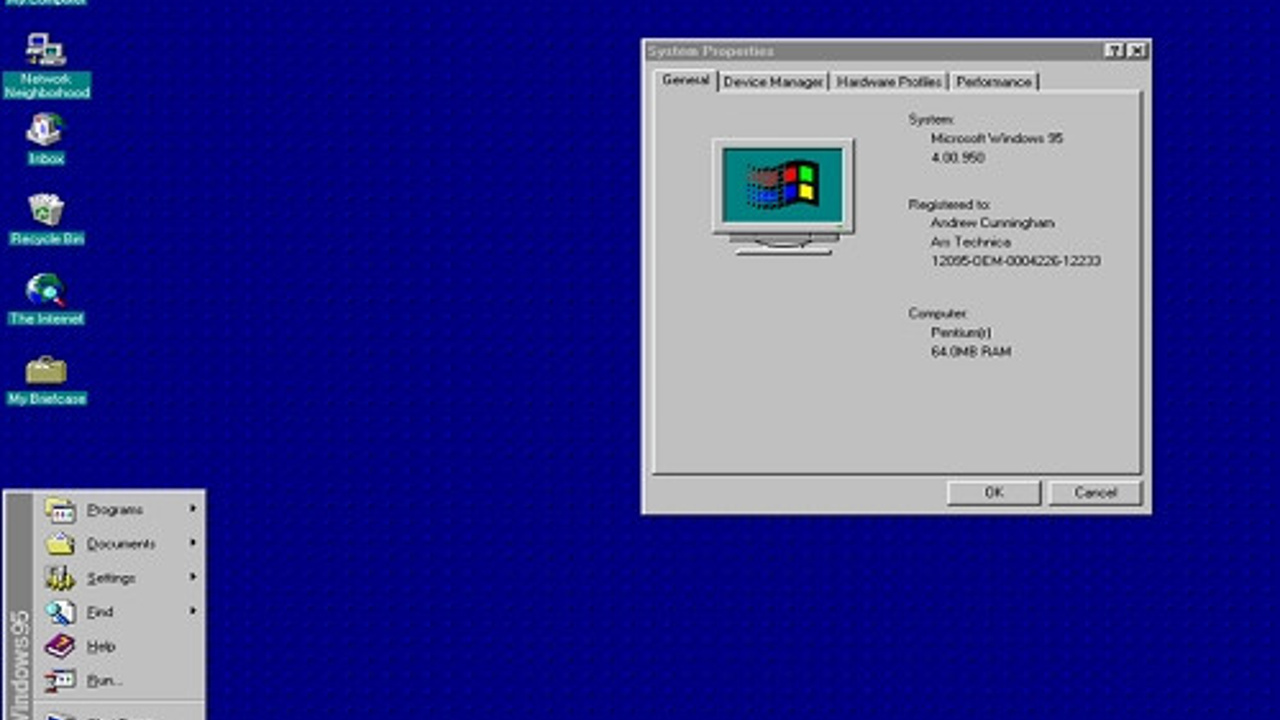Click the My Briefcase label text
The width and height of the screenshot is (1280, 720).
[x=47, y=399]
